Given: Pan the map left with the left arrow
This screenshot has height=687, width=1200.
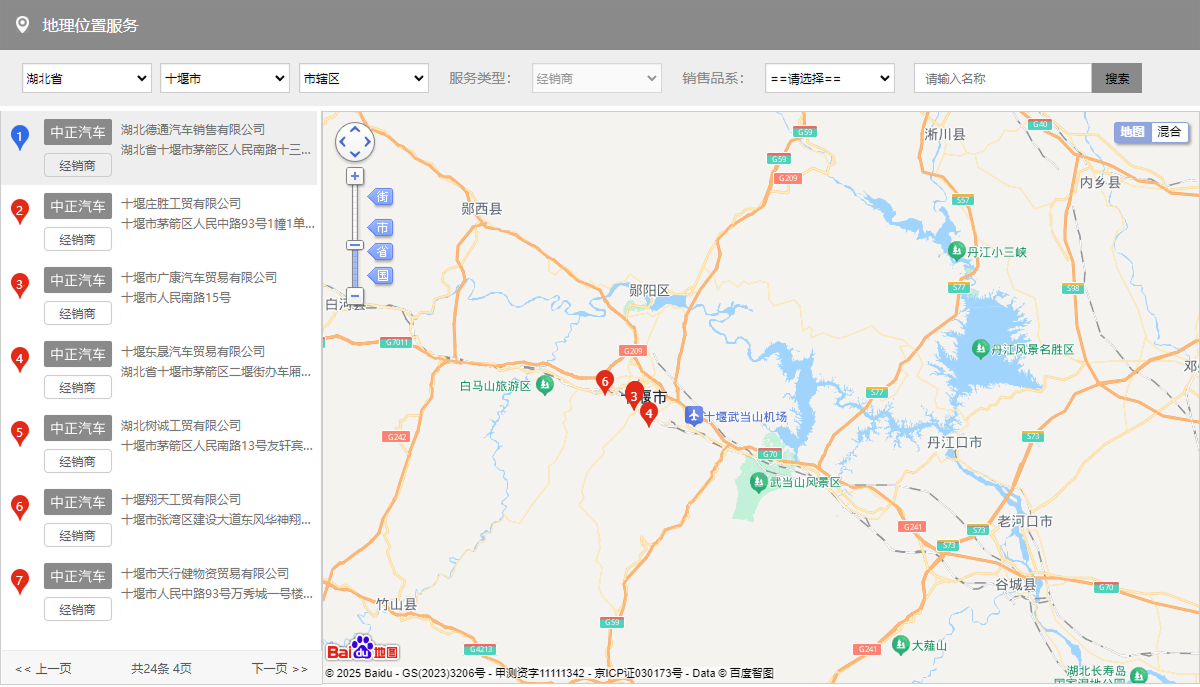Looking at the screenshot, I should coord(343,142).
